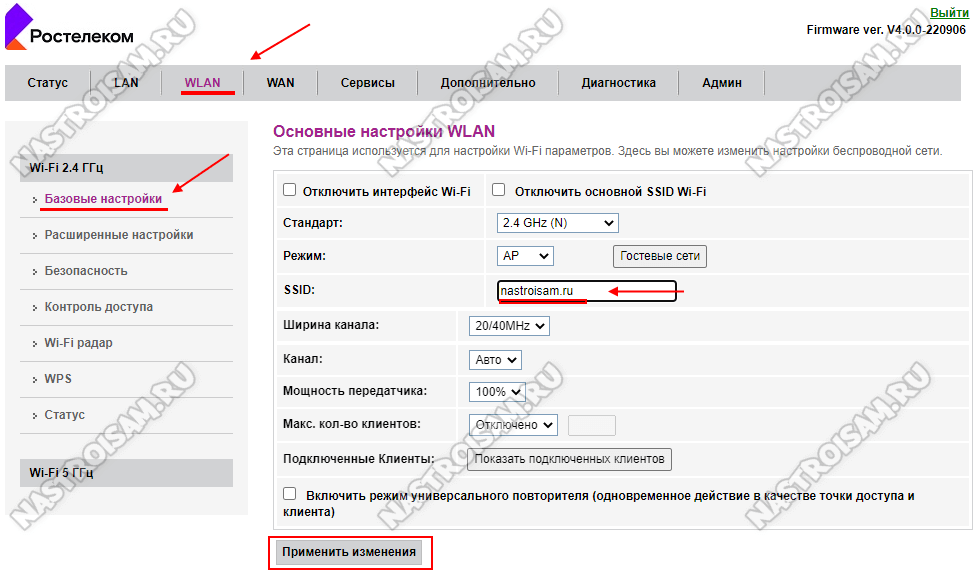The height and width of the screenshot is (572, 976).
Task: Switch to the WAN tab
Action: pyautogui.click(x=280, y=83)
